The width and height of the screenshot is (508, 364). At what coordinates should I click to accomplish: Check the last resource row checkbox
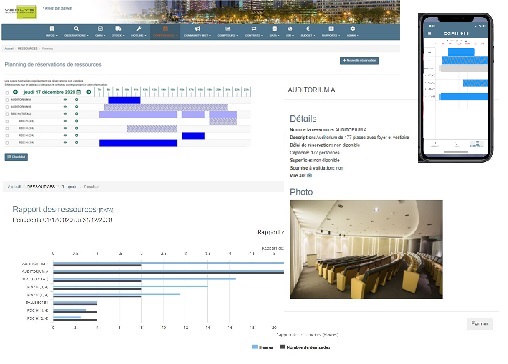tap(7, 143)
